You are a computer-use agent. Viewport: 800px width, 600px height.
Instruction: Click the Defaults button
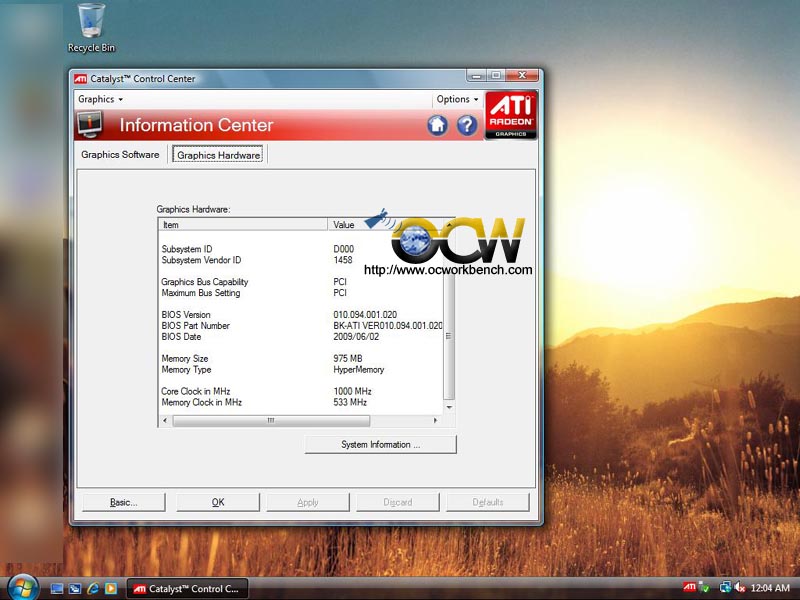point(488,503)
